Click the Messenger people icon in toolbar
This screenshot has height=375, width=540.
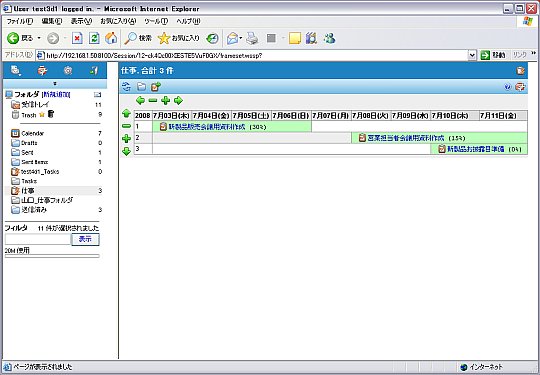[330, 38]
